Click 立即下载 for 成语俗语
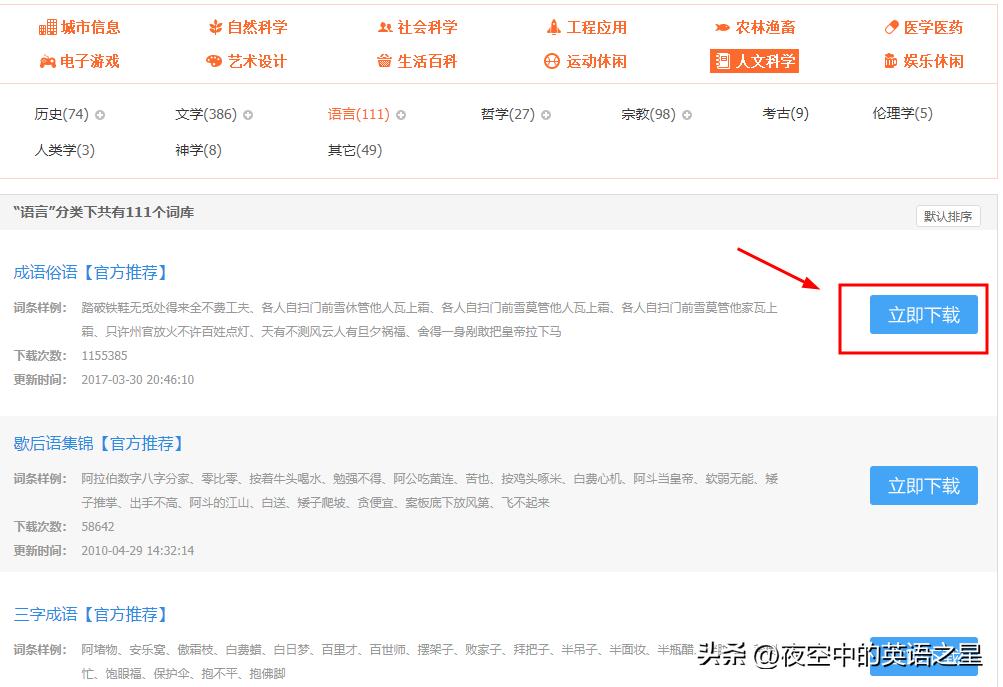The height and width of the screenshot is (687, 1003). pos(922,314)
